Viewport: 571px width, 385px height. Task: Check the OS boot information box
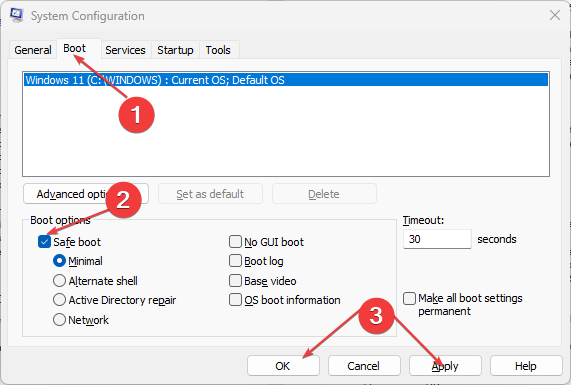click(x=235, y=300)
